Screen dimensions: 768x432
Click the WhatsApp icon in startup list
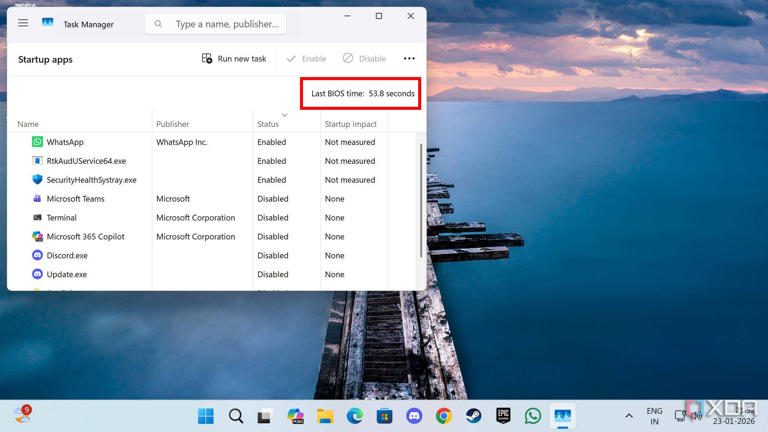tap(37, 142)
